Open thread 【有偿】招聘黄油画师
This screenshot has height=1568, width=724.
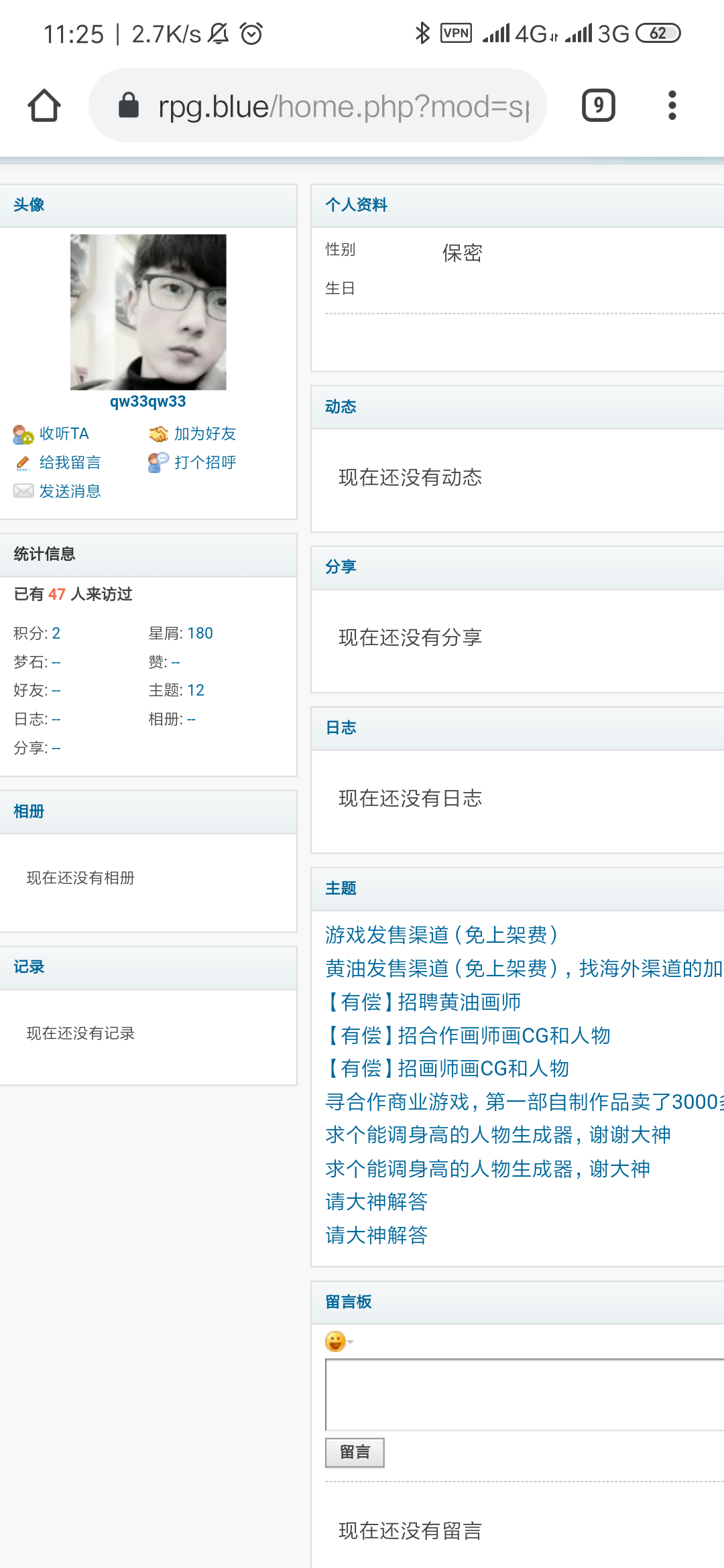click(x=423, y=1002)
